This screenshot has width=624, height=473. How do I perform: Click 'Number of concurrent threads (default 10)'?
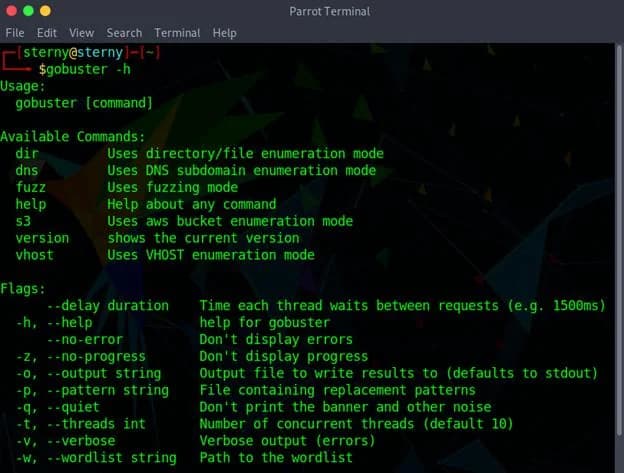pos(357,424)
